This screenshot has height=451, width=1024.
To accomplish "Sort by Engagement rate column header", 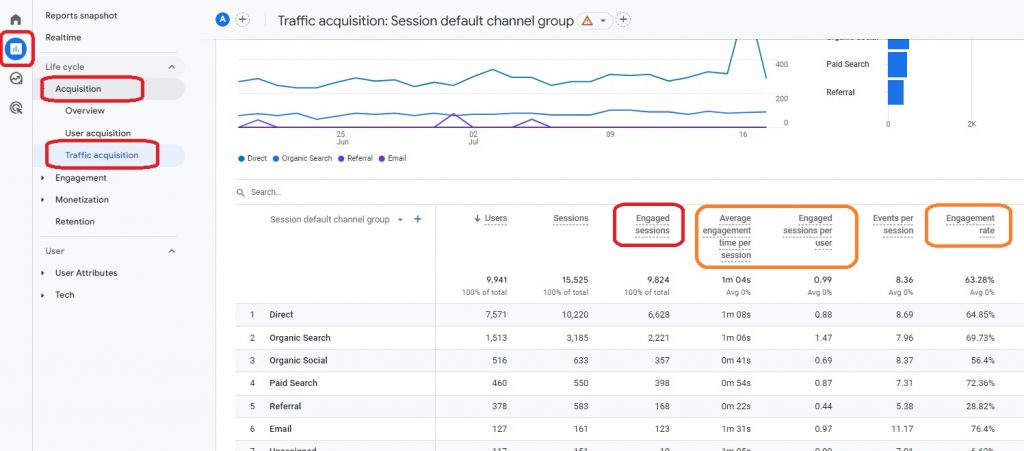I will pos(970,225).
